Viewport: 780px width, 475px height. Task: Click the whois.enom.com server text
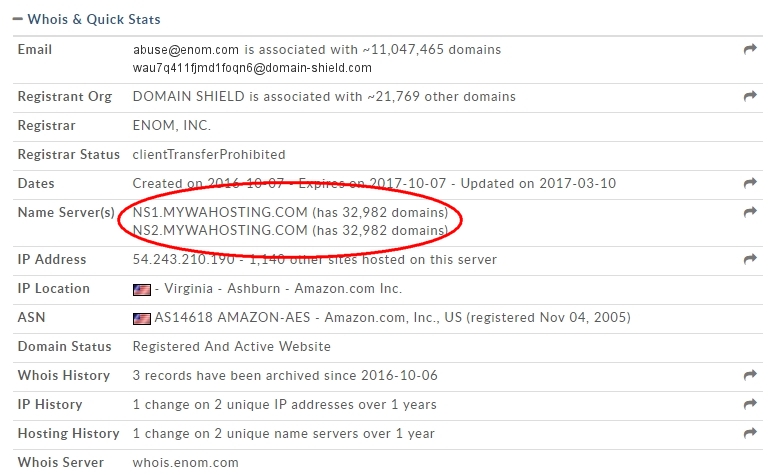(x=186, y=463)
